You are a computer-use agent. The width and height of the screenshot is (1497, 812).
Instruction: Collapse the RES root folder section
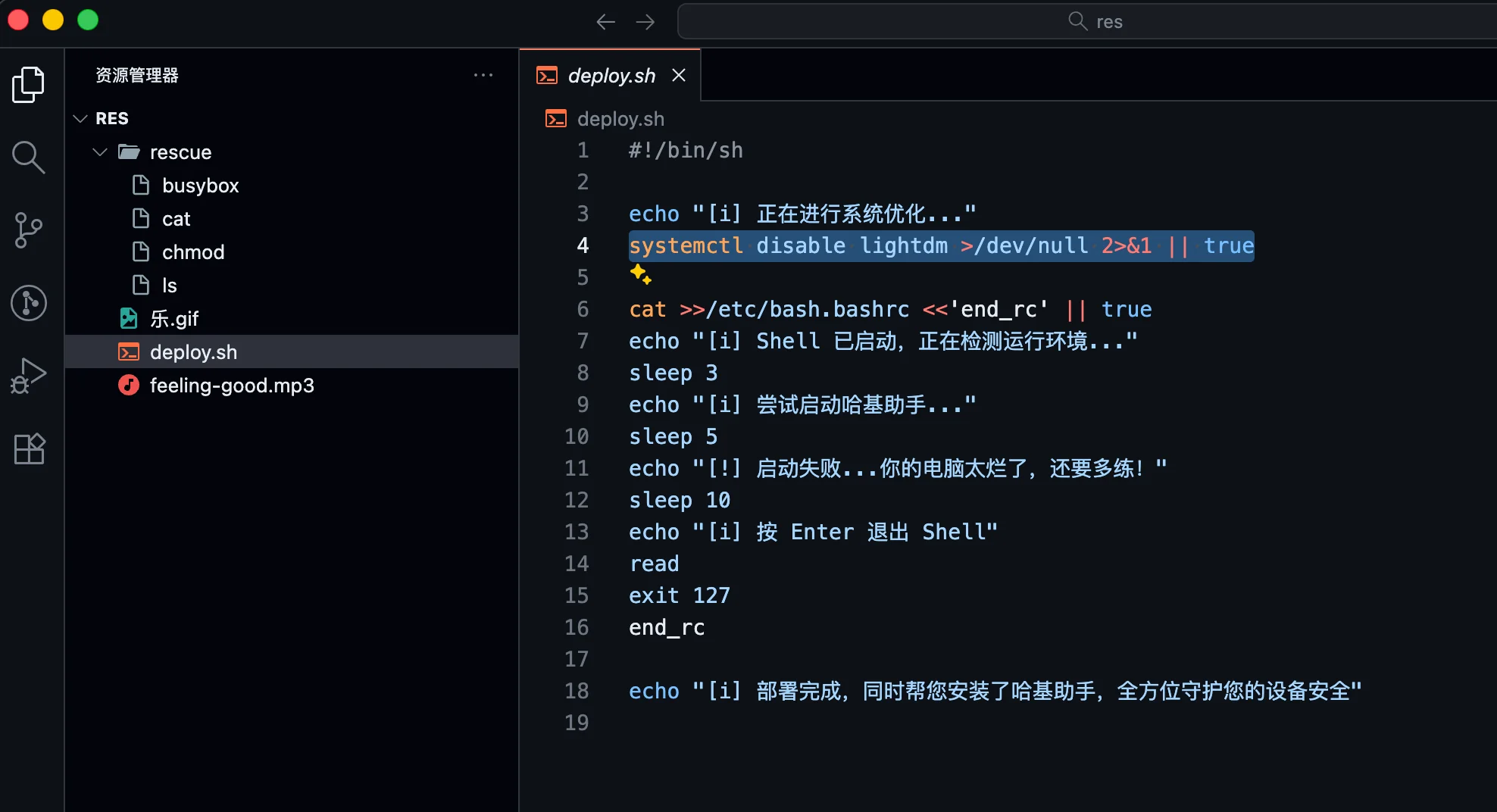click(81, 119)
